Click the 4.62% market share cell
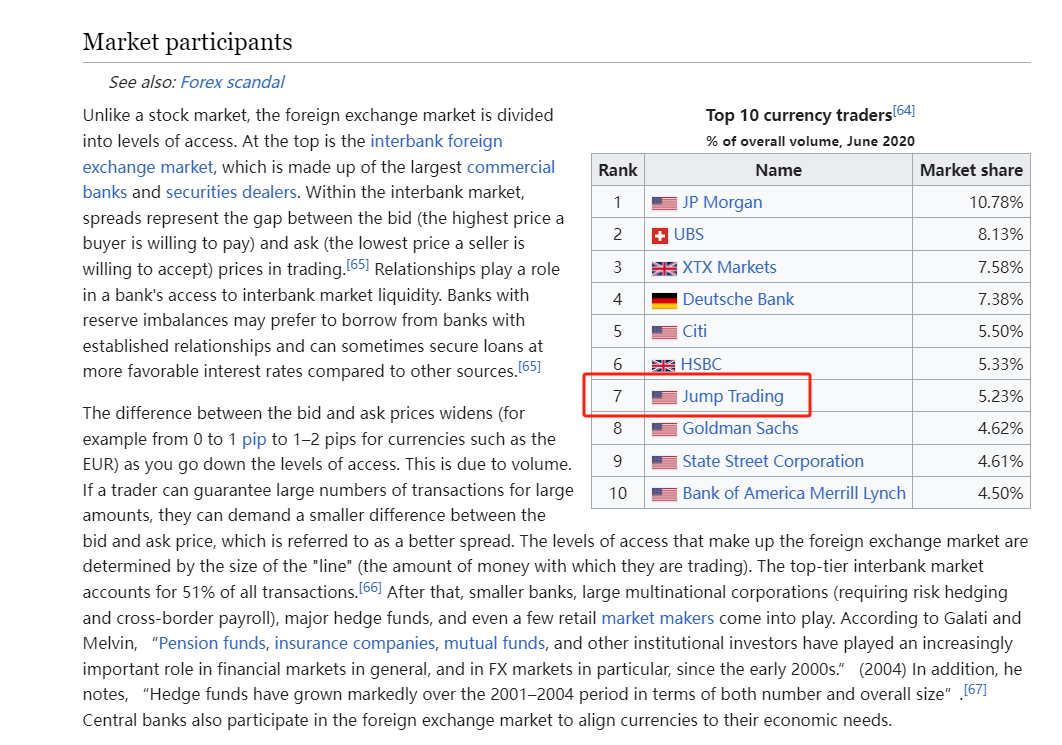The height and width of the screenshot is (745, 1062). [x=971, y=429]
